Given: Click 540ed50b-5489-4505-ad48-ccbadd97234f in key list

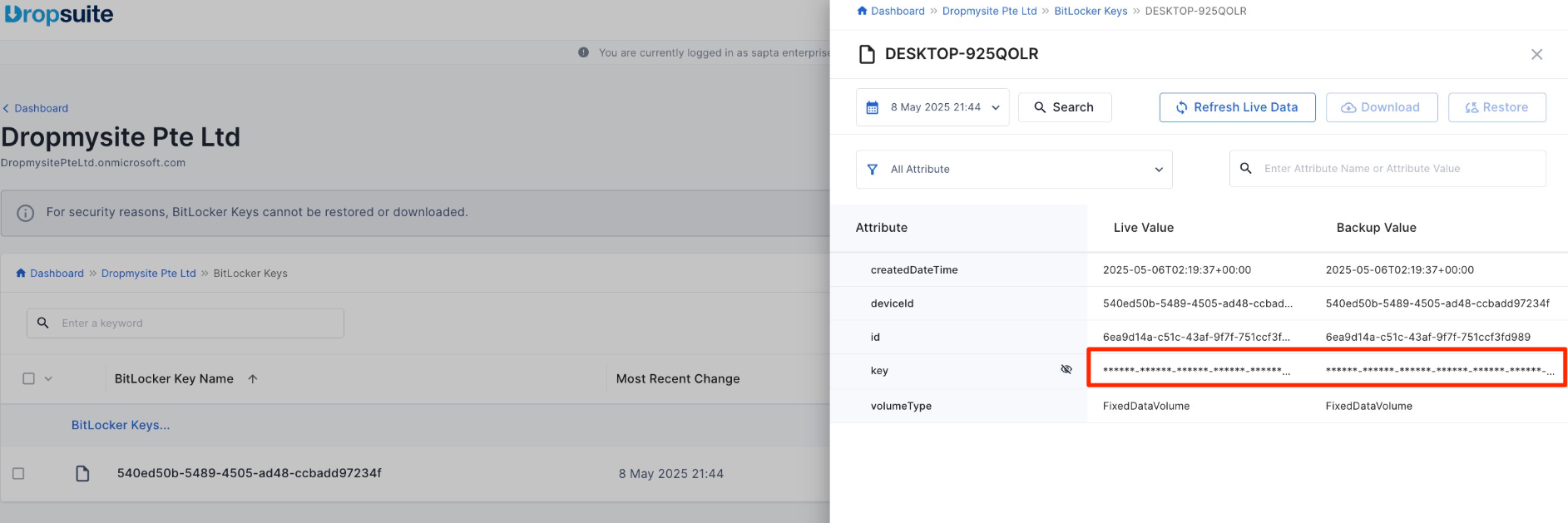Looking at the screenshot, I should coord(250,473).
